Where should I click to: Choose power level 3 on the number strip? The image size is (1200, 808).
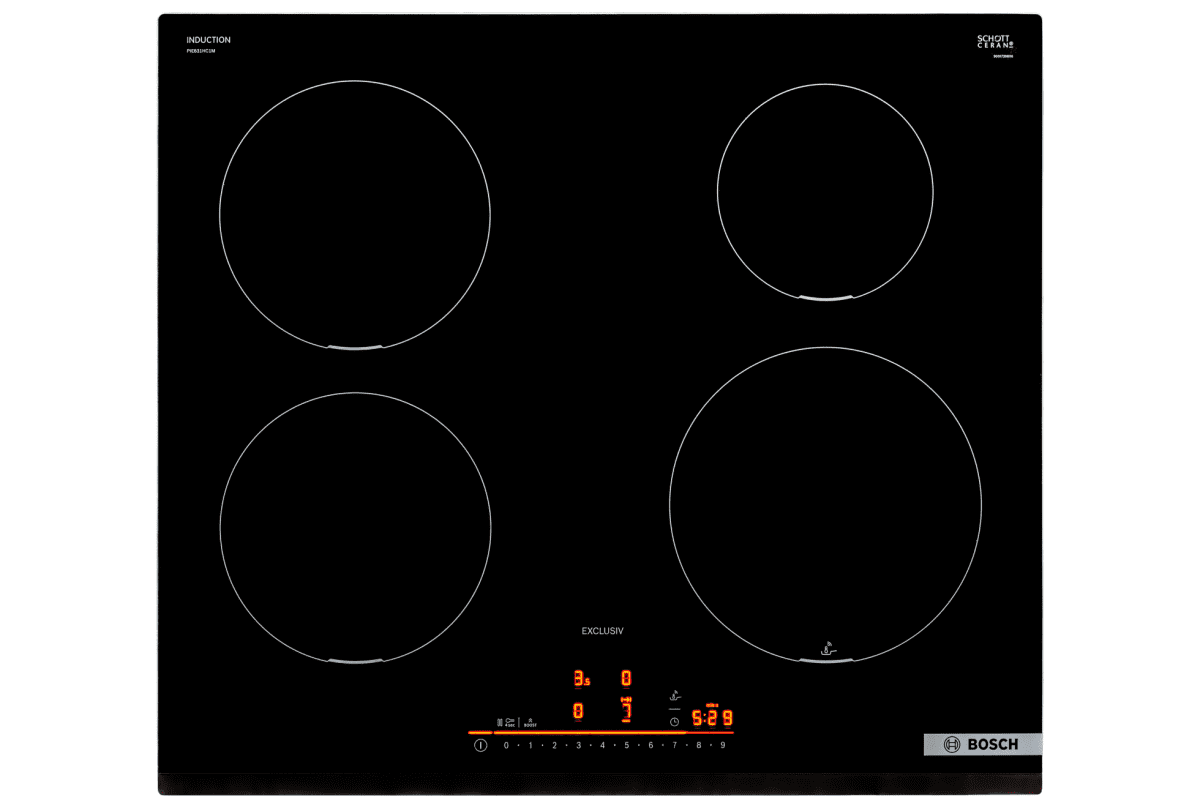tap(578, 746)
